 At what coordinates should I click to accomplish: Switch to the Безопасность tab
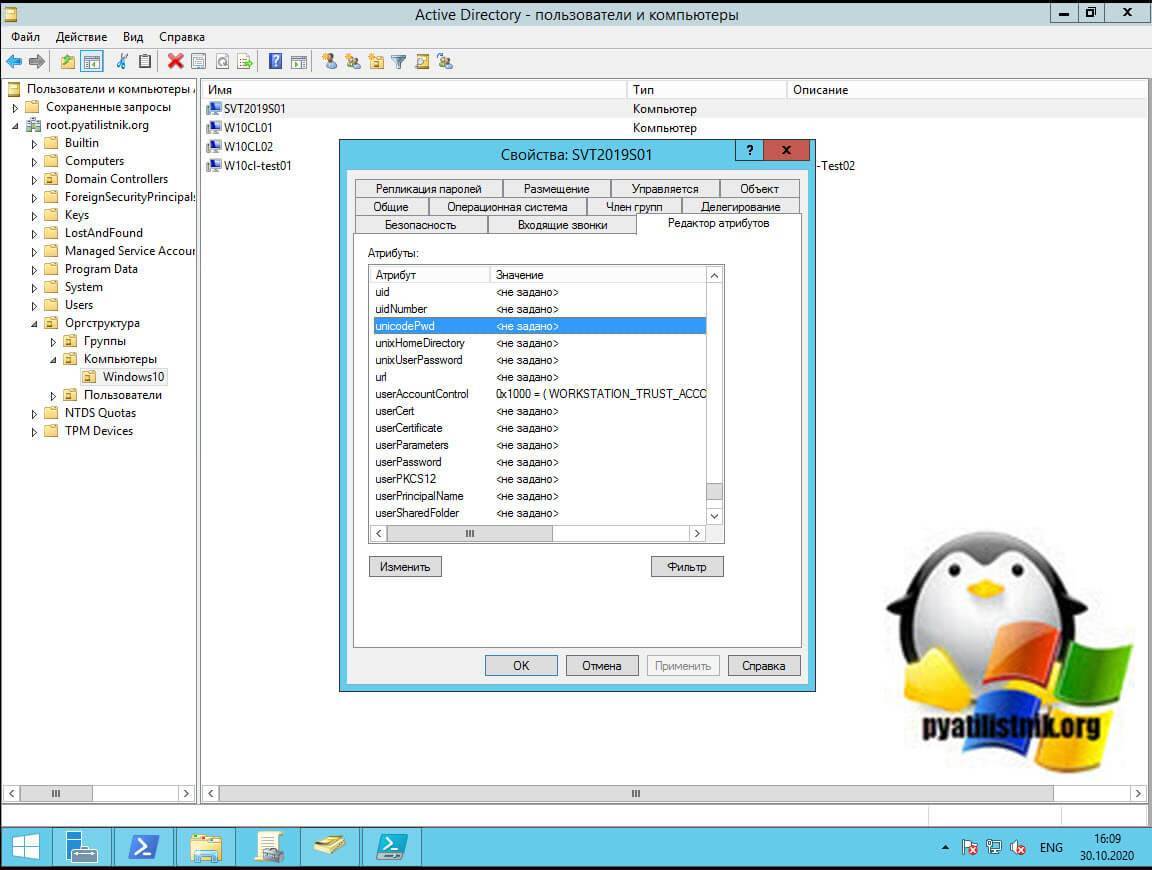tap(420, 225)
